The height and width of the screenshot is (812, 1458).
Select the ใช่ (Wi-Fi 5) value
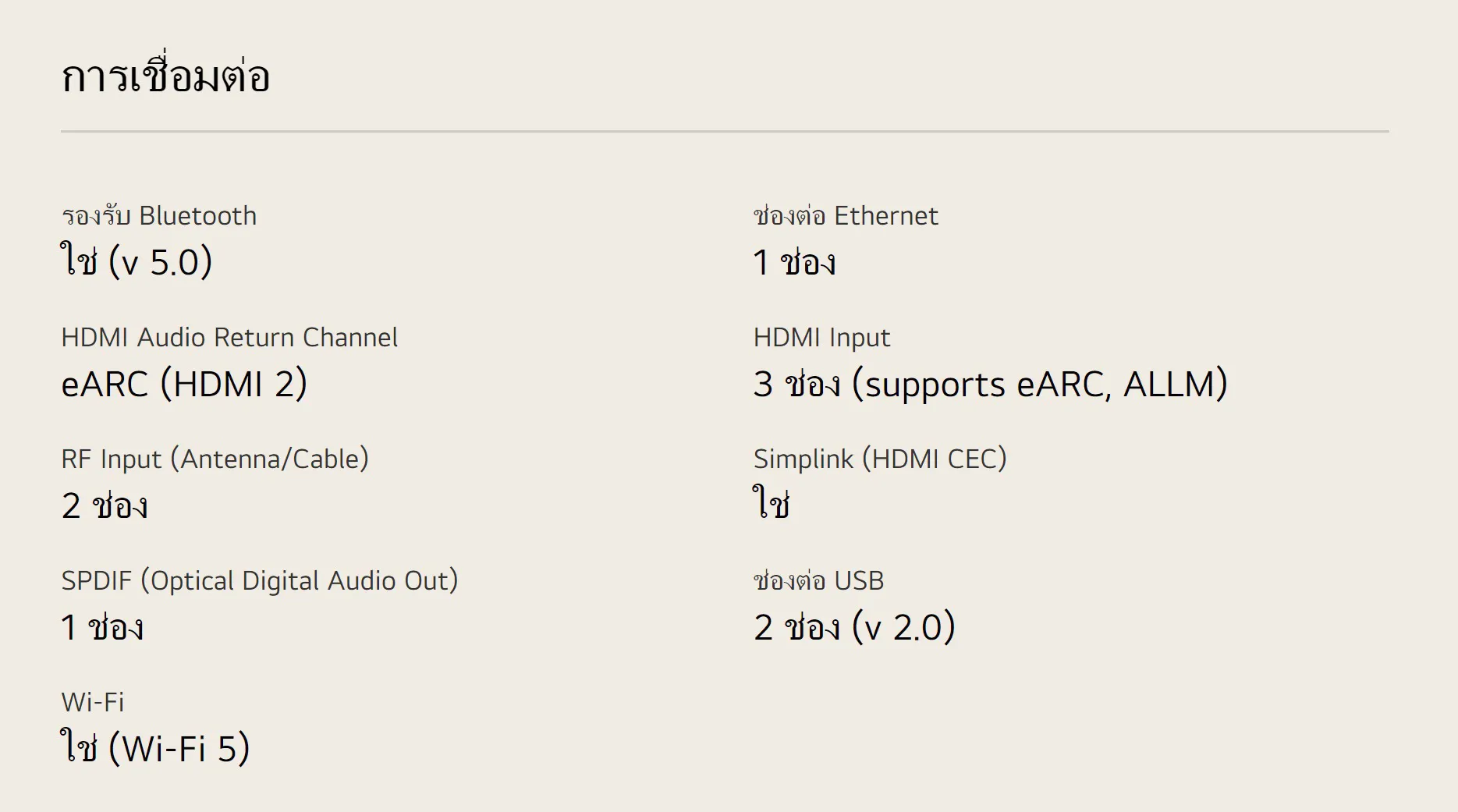pos(155,748)
